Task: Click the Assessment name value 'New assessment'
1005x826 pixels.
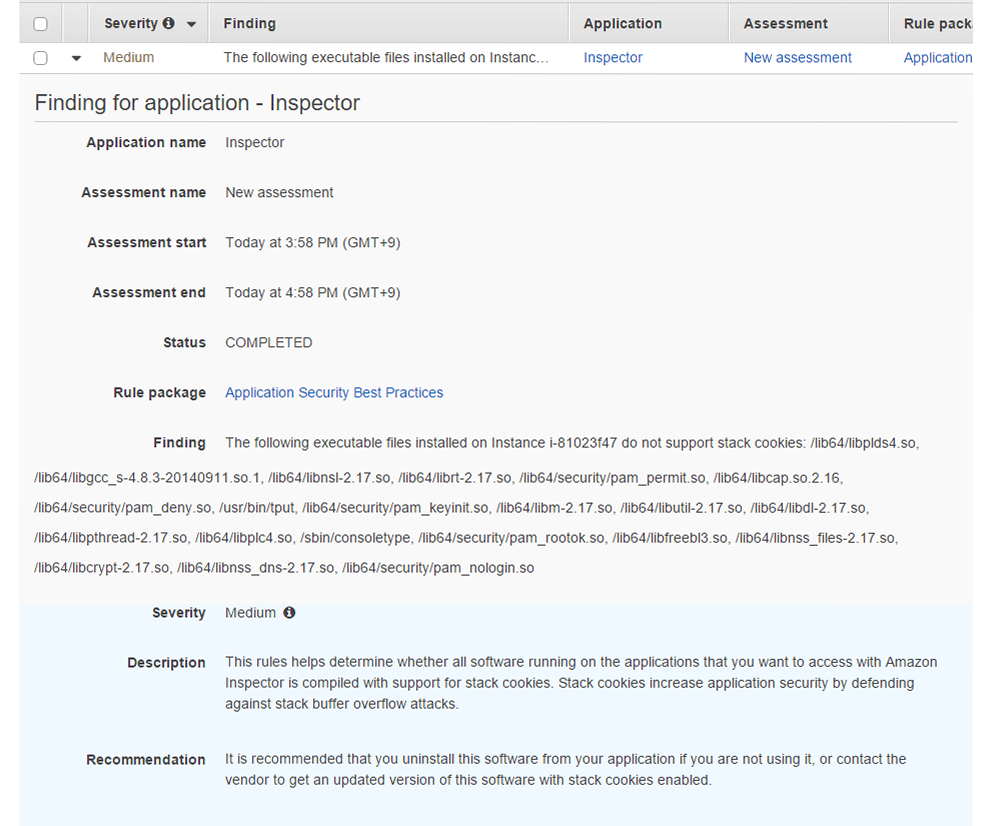Action: tap(279, 192)
